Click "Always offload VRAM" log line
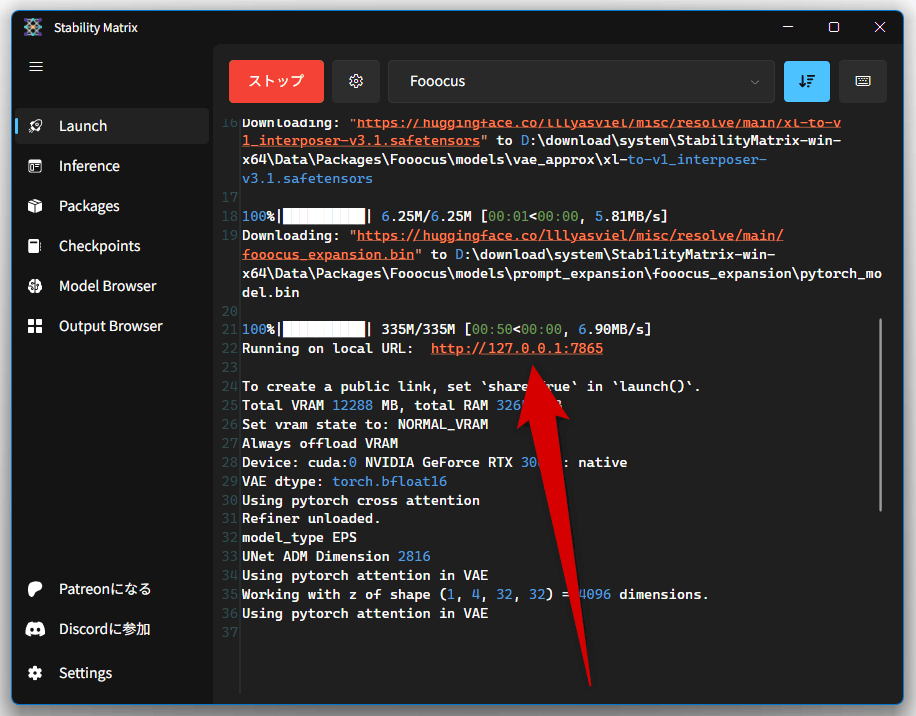This screenshot has width=916, height=716. [x=320, y=444]
